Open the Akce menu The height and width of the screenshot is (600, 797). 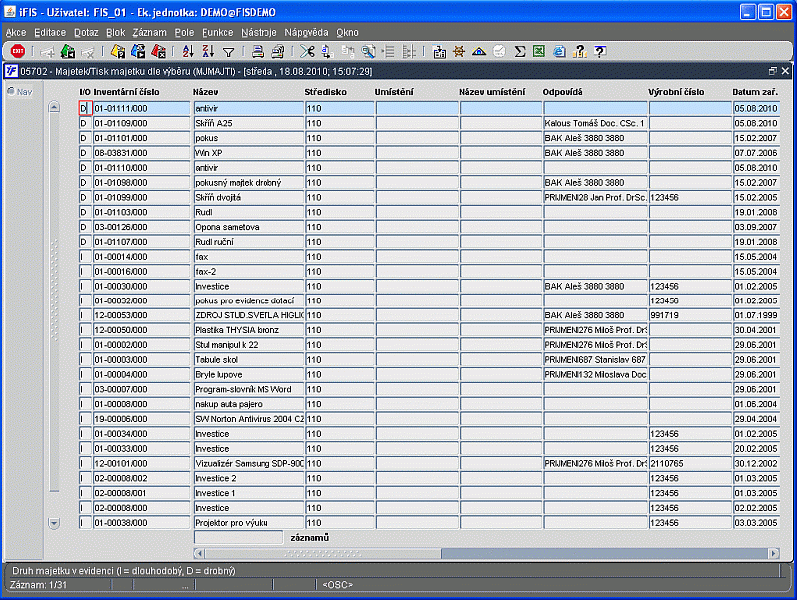16,33
